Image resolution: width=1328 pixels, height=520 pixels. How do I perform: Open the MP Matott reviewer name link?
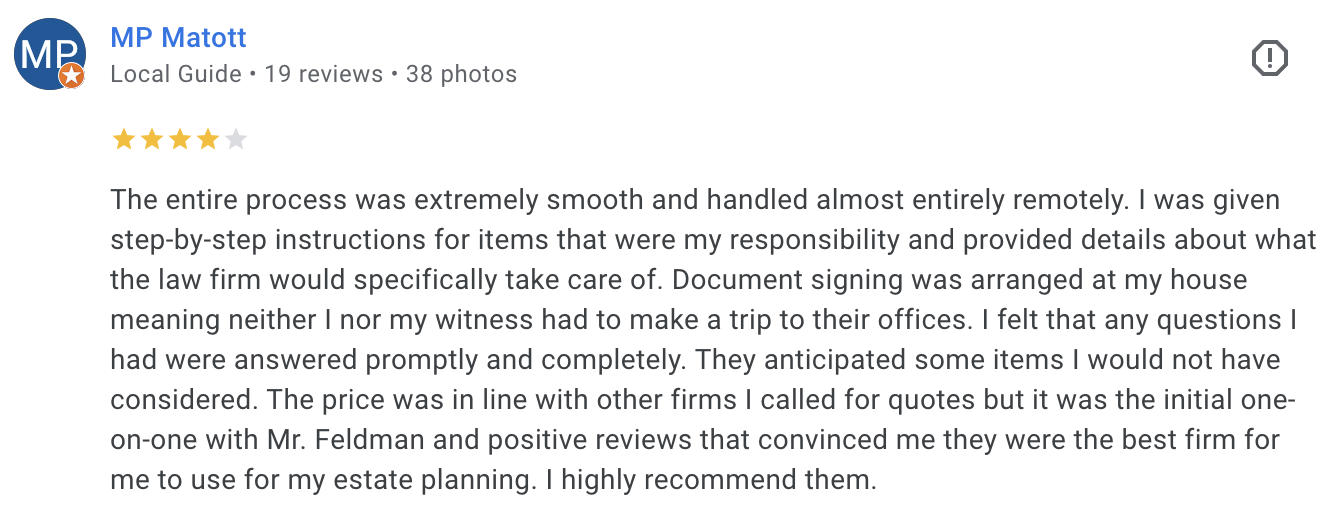pyautogui.click(x=178, y=38)
